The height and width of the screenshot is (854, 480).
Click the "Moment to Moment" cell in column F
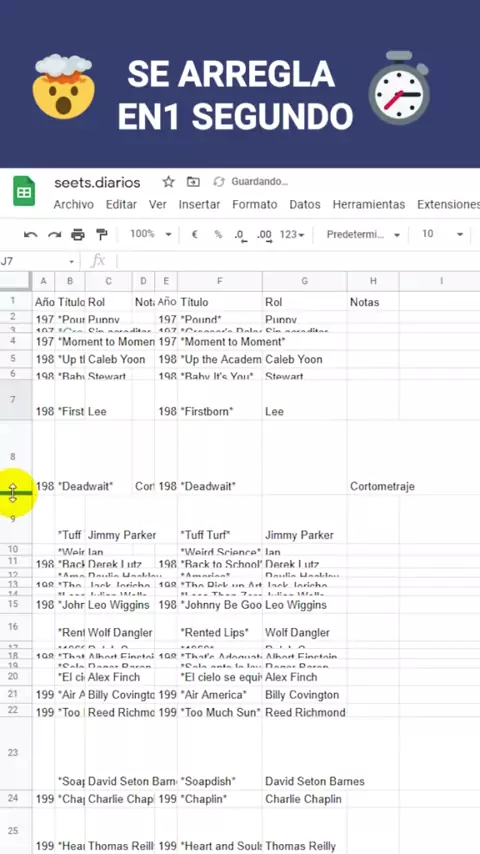click(220, 341)
